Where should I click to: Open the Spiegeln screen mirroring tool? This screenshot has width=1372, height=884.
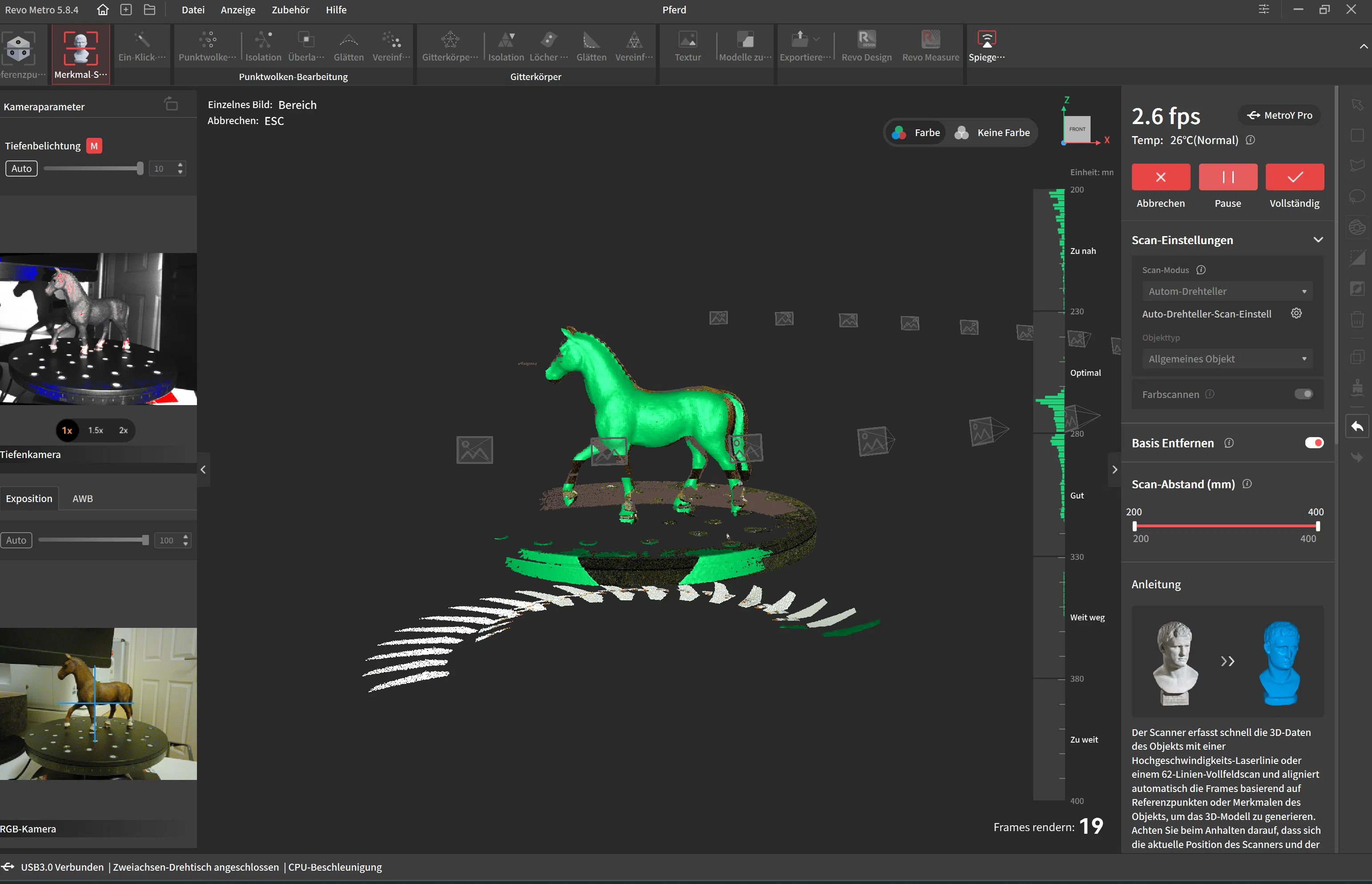987,40
